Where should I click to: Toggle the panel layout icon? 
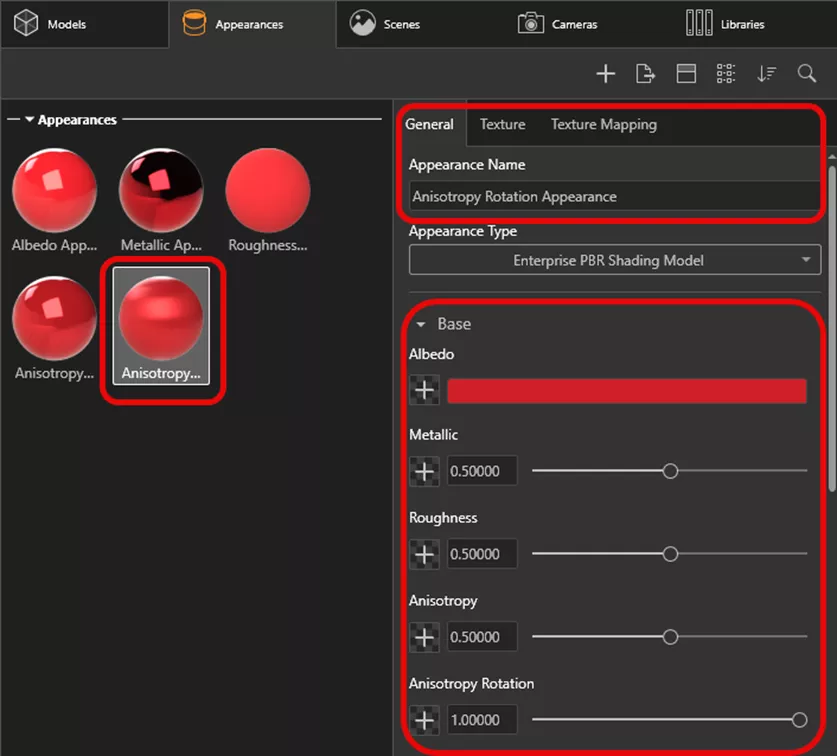click(686, 73)
